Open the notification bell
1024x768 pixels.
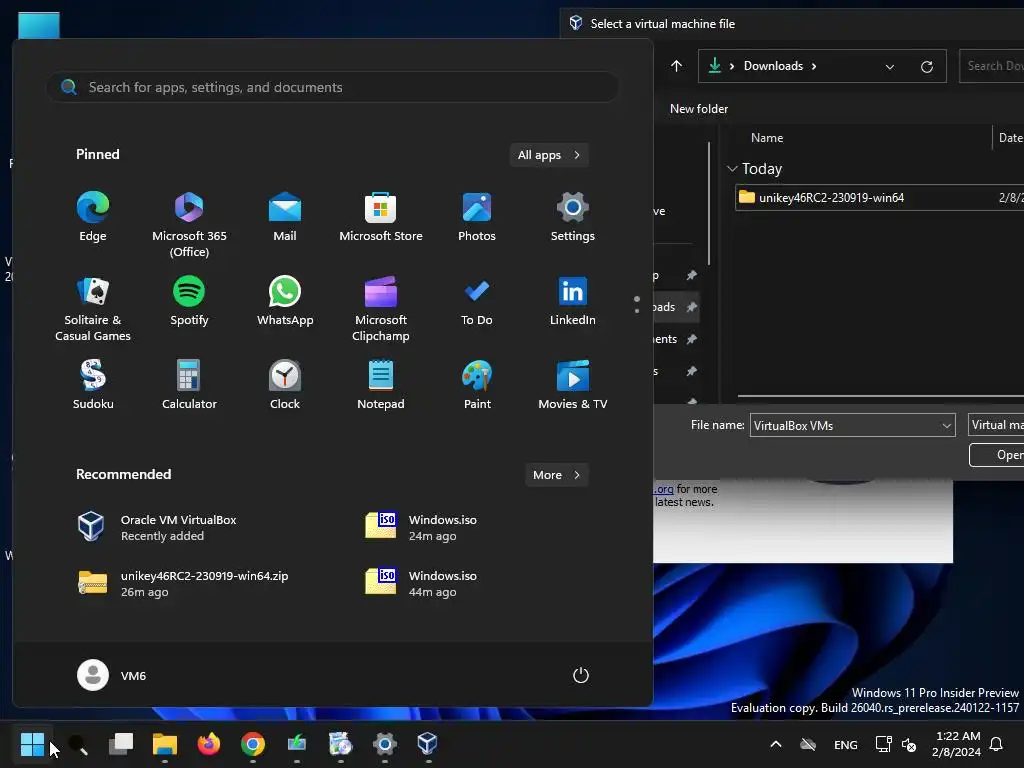(997, 744)
